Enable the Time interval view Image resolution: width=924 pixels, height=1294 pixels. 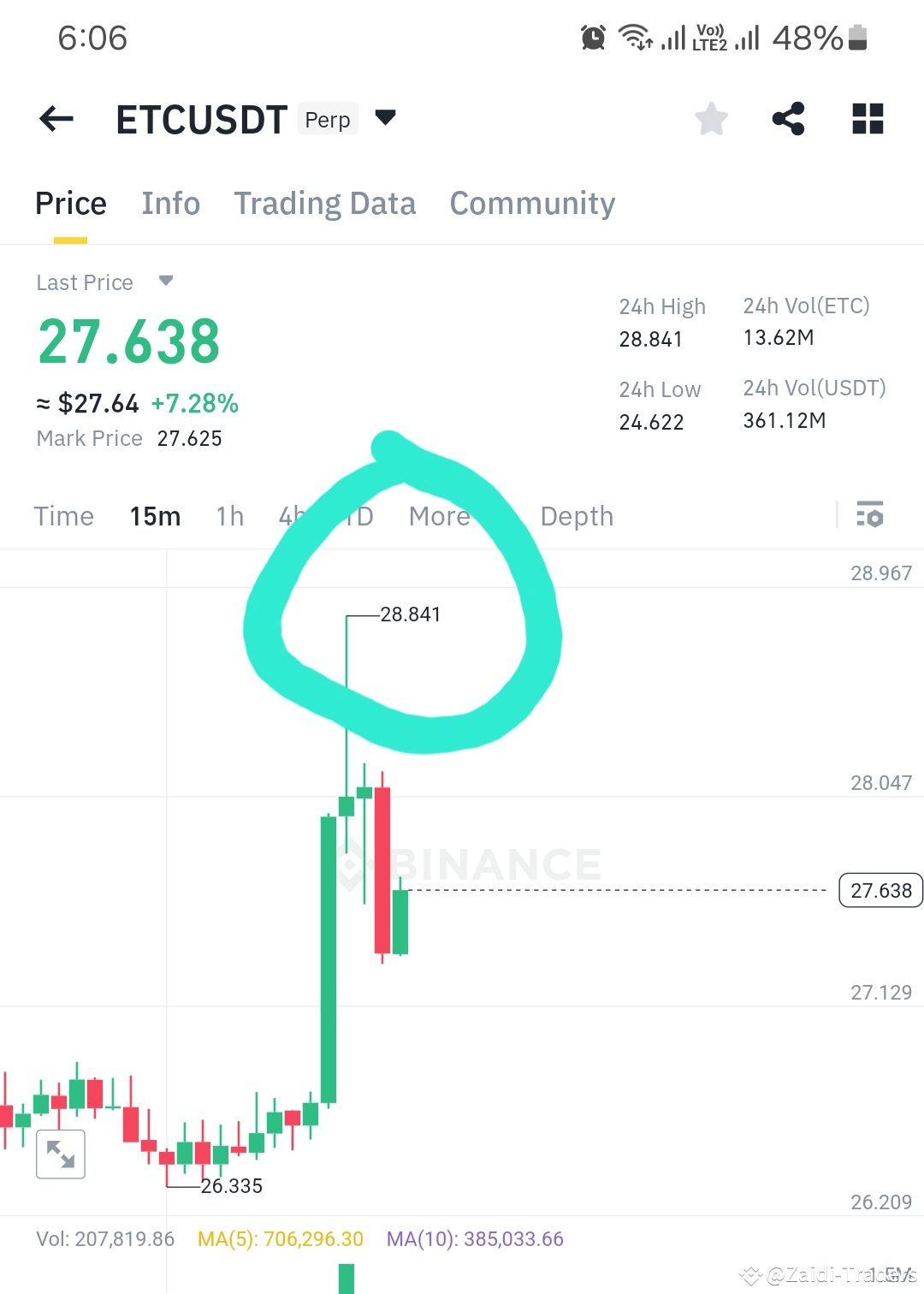coord(64,515)
